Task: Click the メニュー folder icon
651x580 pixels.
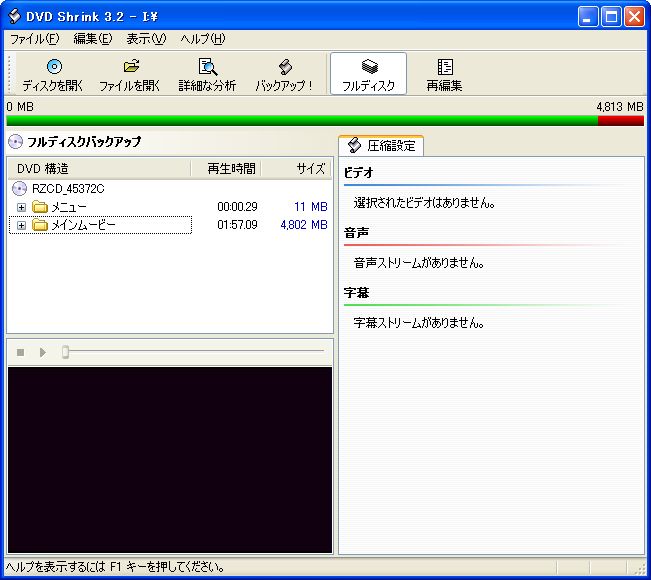Action: point(40,207)
